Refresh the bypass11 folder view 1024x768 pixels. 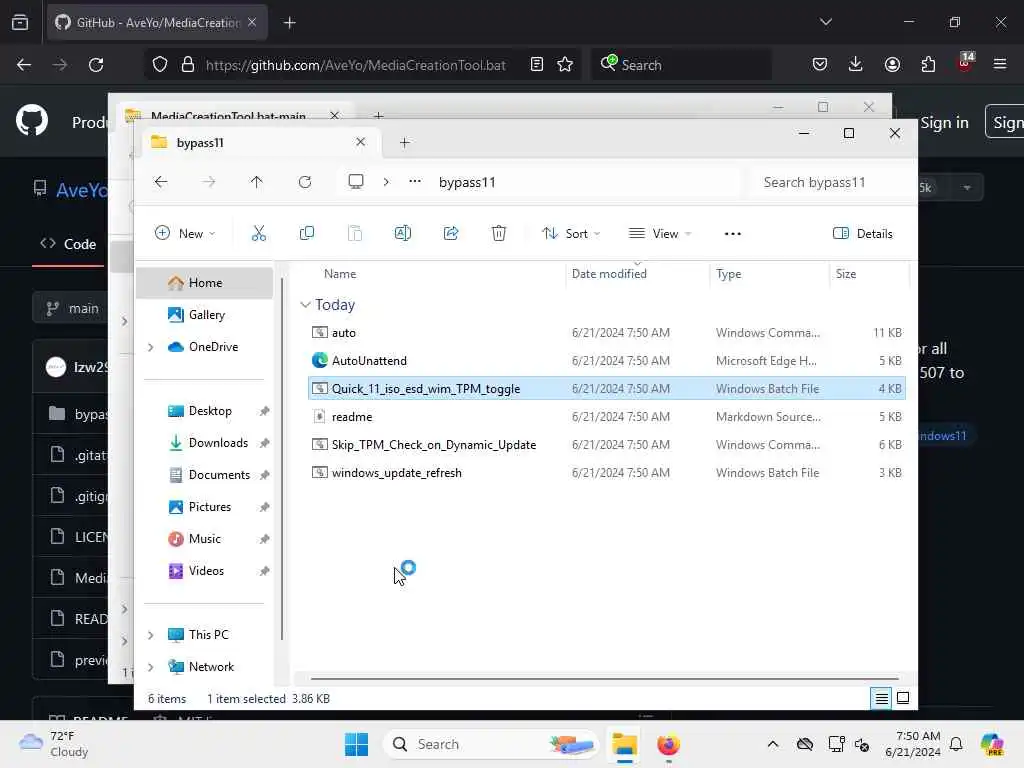coord(305,182)
